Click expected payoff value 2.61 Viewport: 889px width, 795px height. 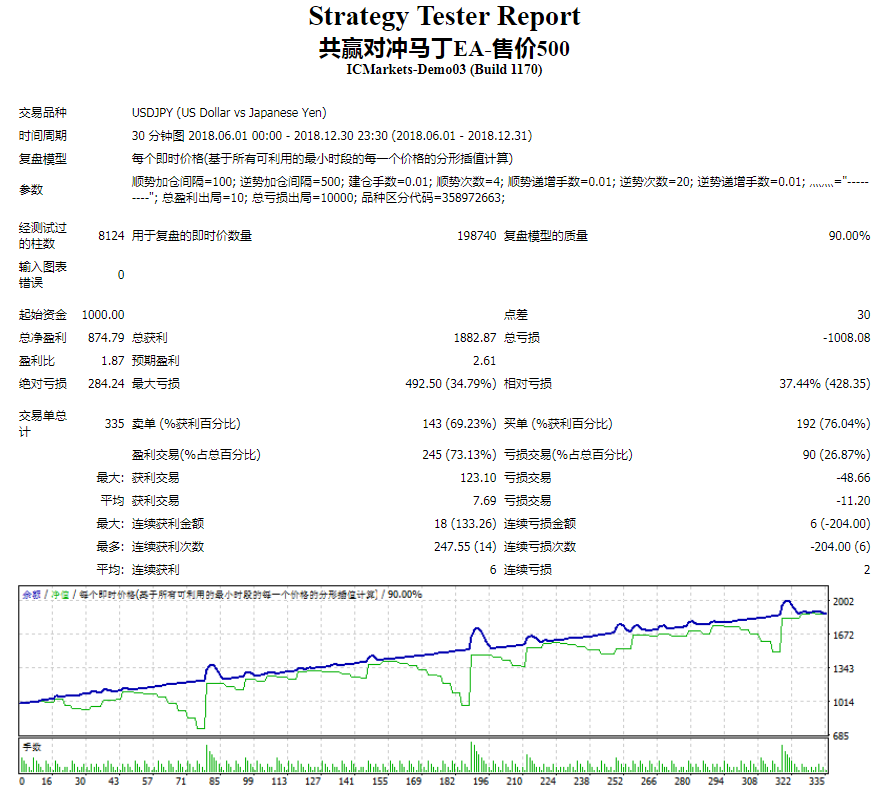[x=484, y=361]
